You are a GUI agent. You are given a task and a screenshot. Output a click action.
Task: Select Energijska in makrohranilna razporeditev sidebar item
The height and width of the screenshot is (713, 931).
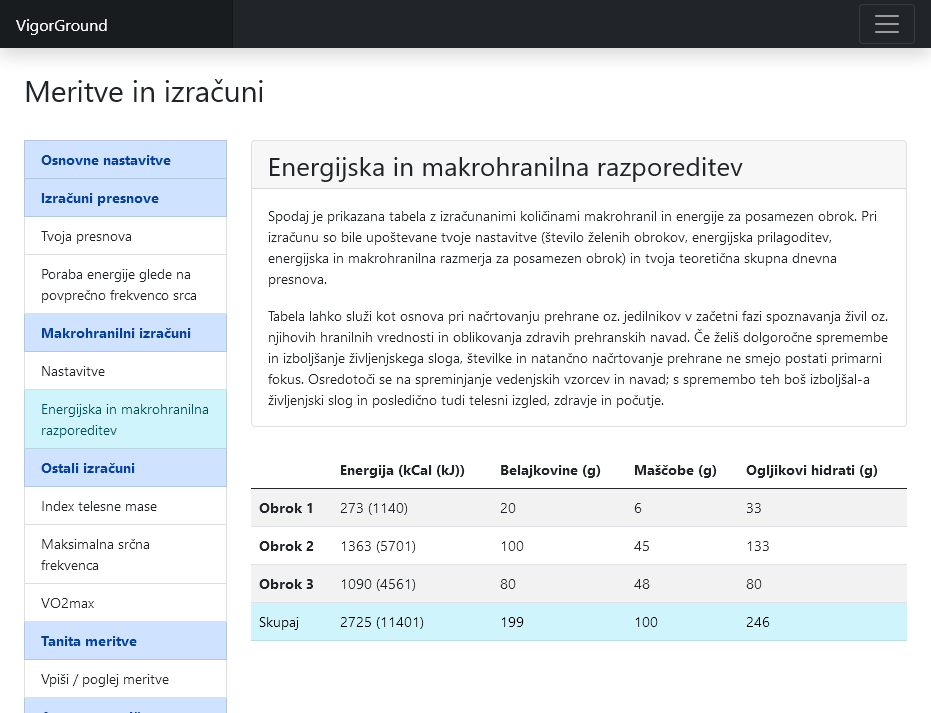(x=125, y=419)
